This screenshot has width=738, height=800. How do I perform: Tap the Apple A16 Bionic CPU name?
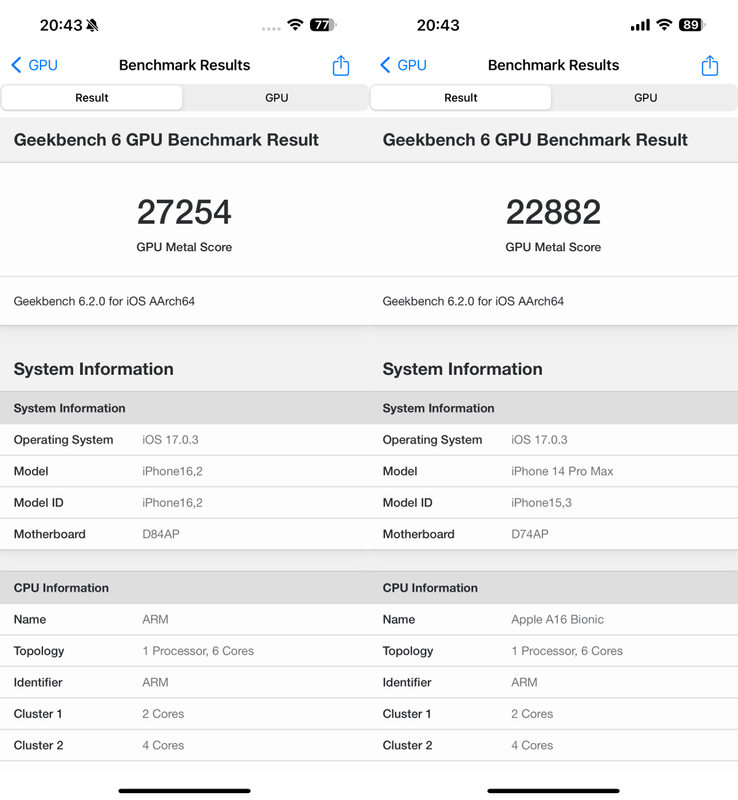557,619
